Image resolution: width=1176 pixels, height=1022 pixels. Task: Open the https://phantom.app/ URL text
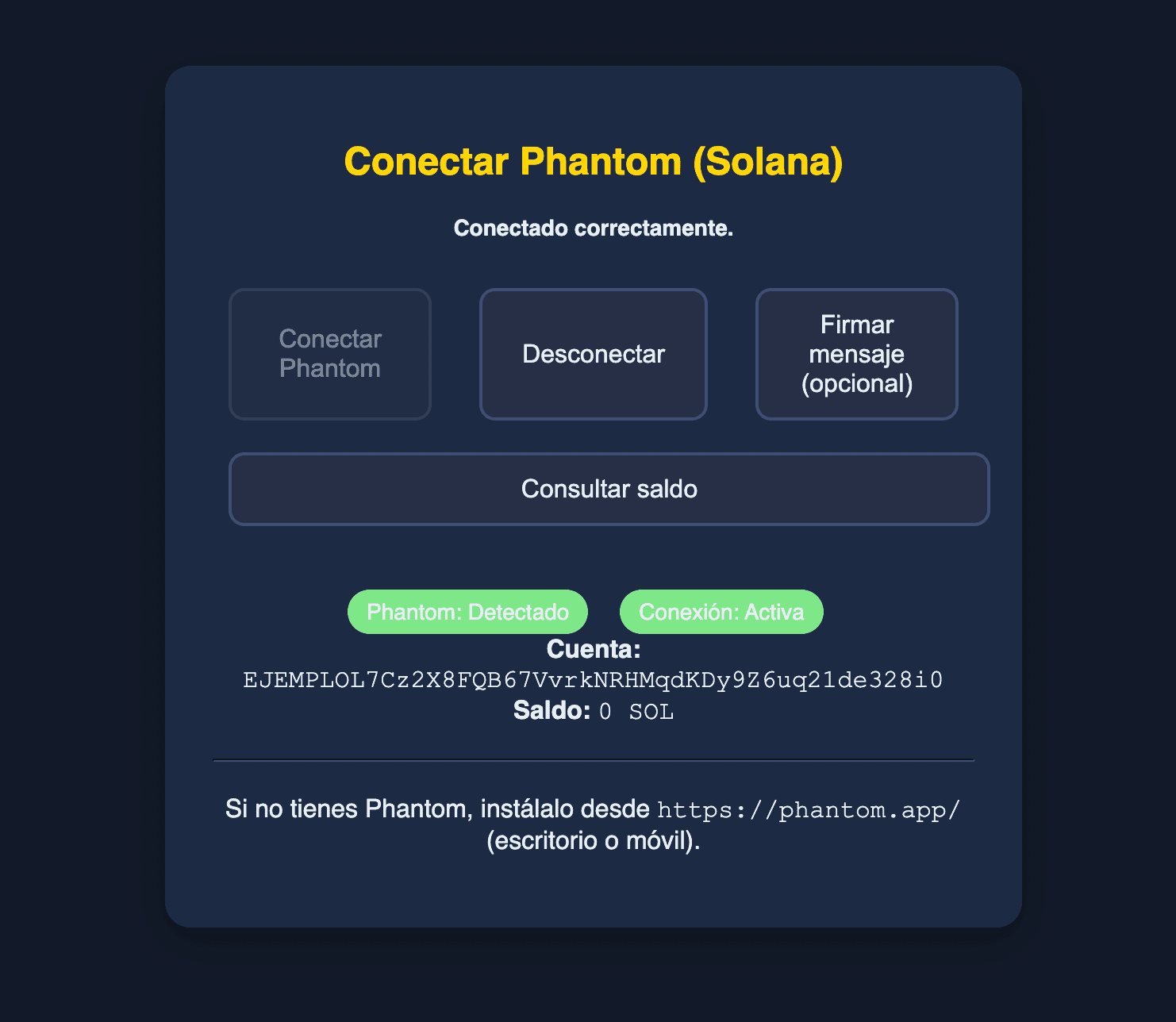809,810
